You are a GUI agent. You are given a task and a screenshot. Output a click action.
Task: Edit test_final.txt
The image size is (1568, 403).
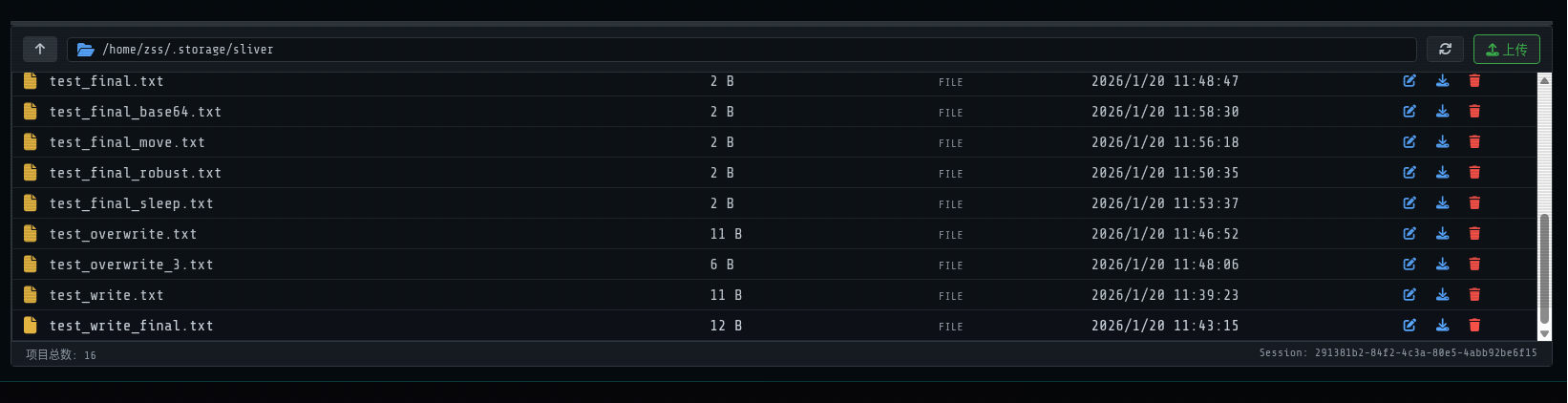1409,81
